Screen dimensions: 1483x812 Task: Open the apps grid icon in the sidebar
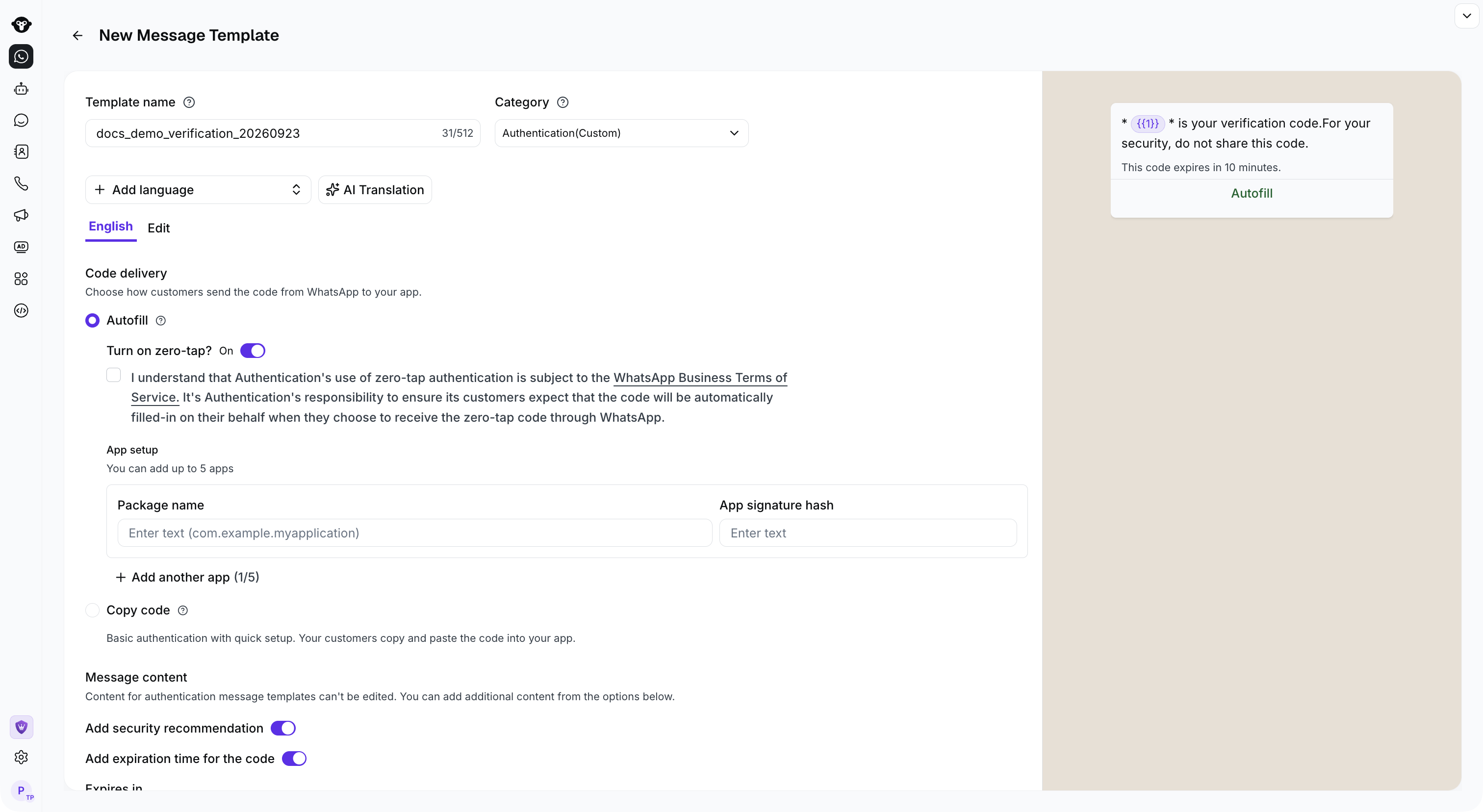coord(21,279)
